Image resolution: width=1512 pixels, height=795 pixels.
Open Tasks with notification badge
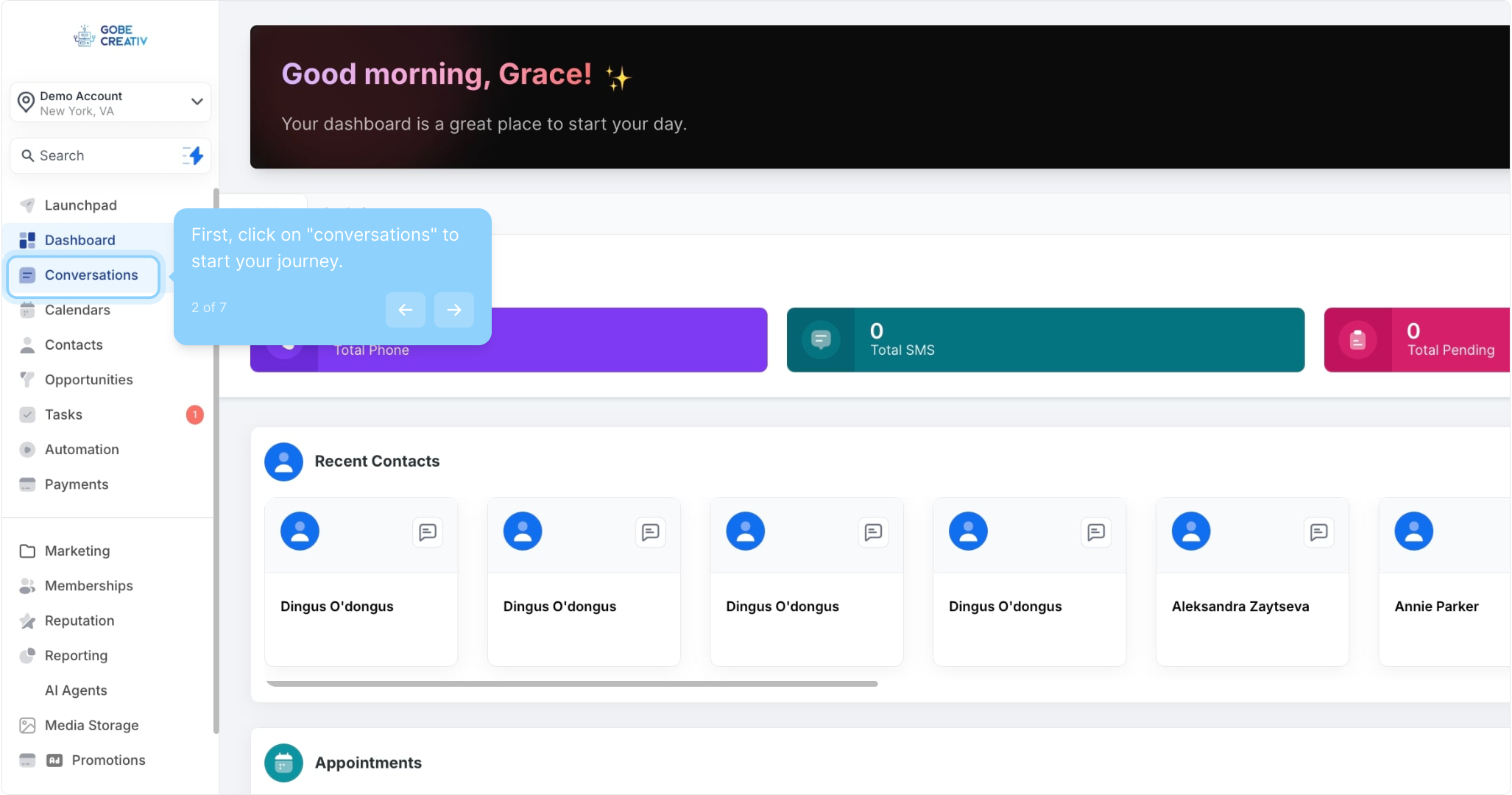(64, 414)
